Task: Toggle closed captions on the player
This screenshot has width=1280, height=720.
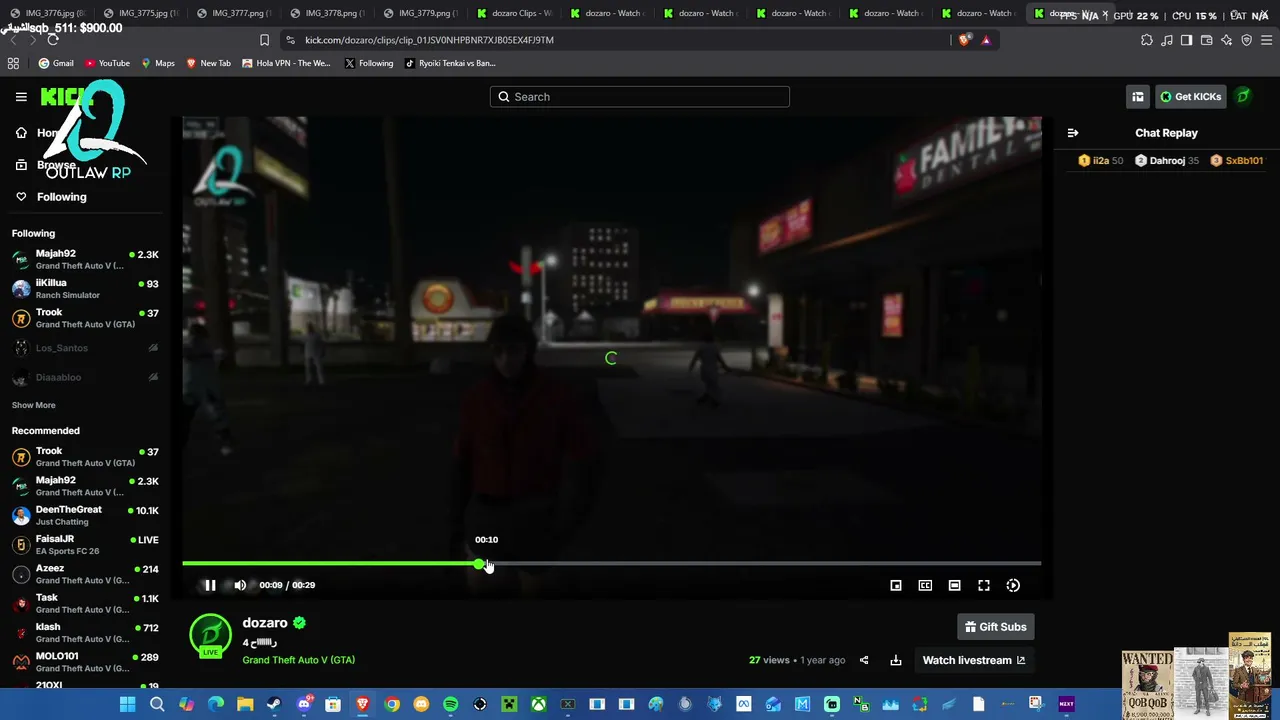Action: point(925,585)
